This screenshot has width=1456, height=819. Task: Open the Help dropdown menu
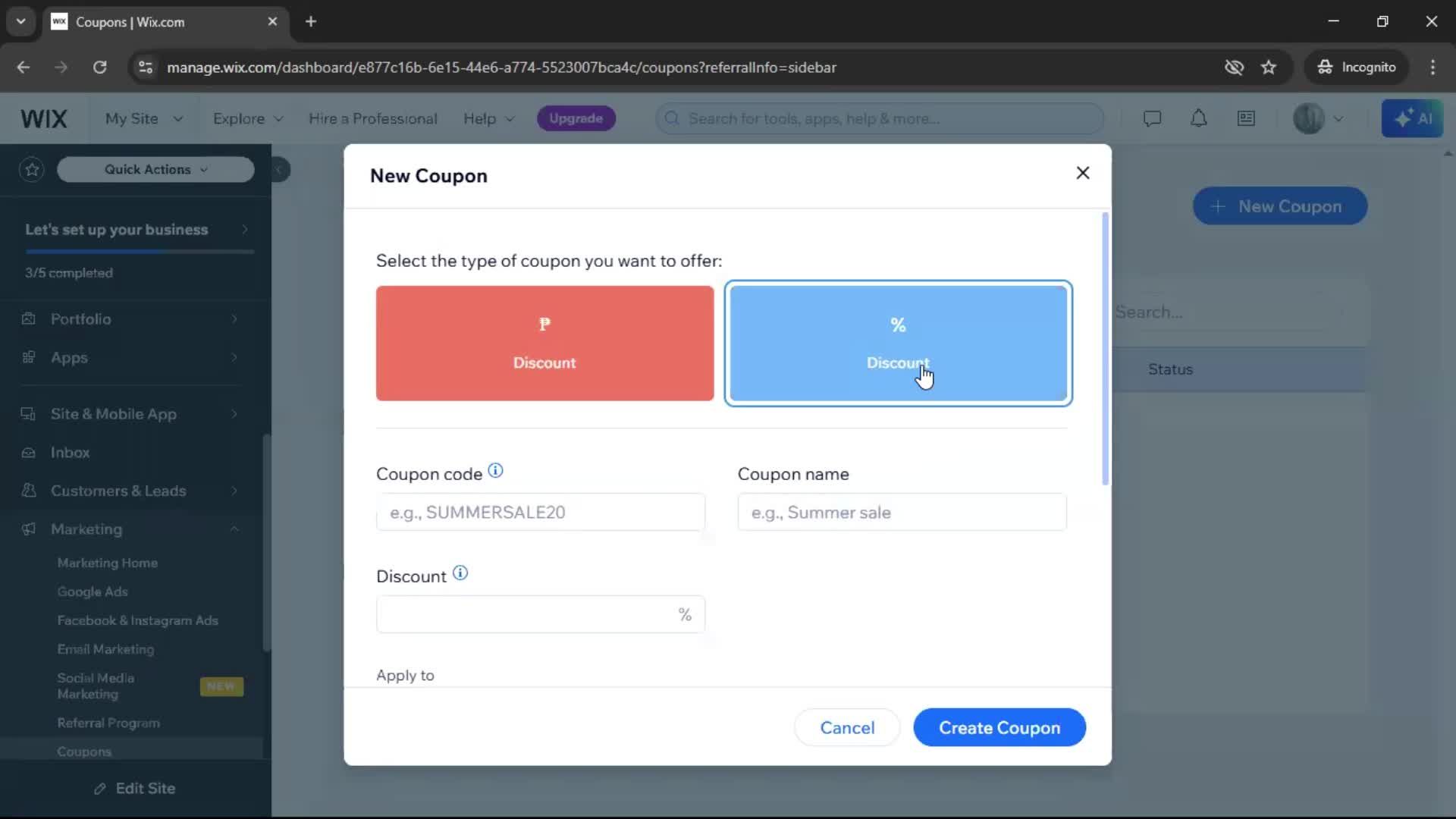(489, 118)
